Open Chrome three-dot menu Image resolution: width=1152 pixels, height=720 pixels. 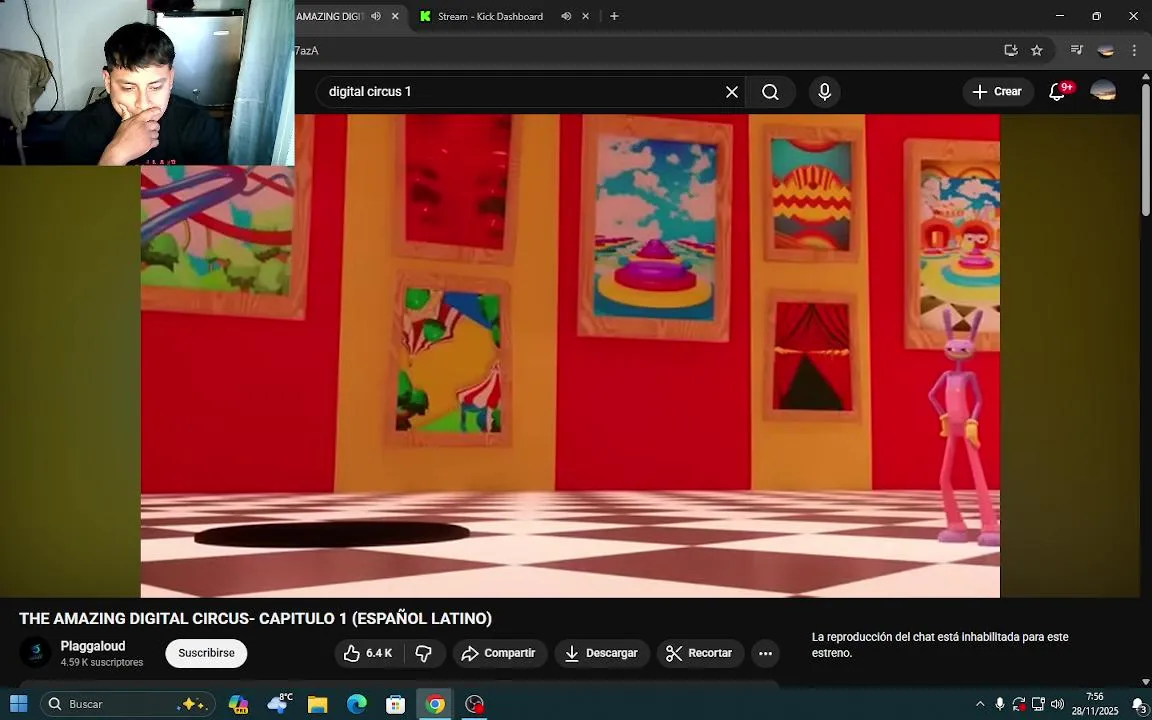pyautogui.click(x=1134, y=50)
